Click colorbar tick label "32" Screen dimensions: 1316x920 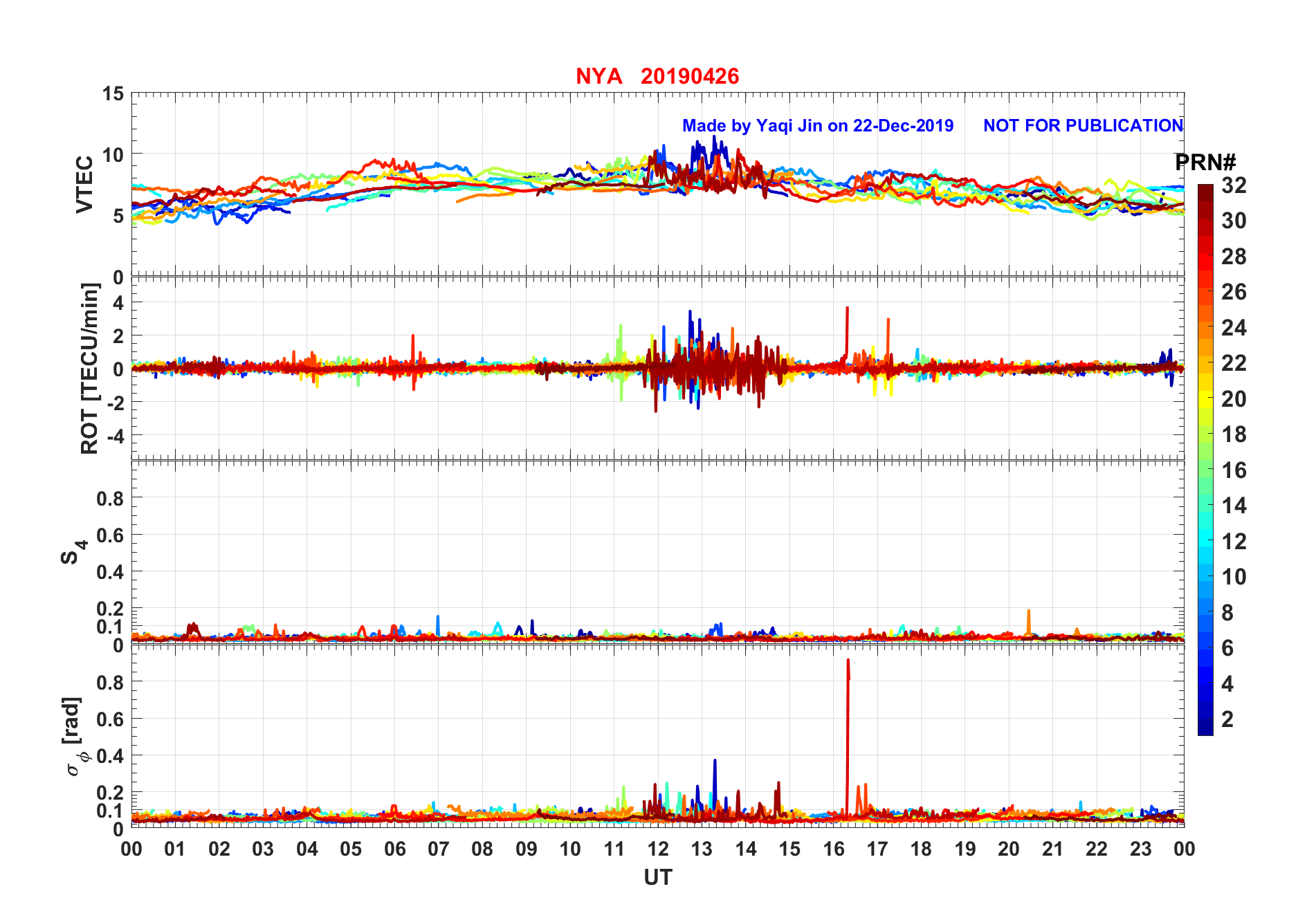pyautogui.click(x=1234, y=185)
